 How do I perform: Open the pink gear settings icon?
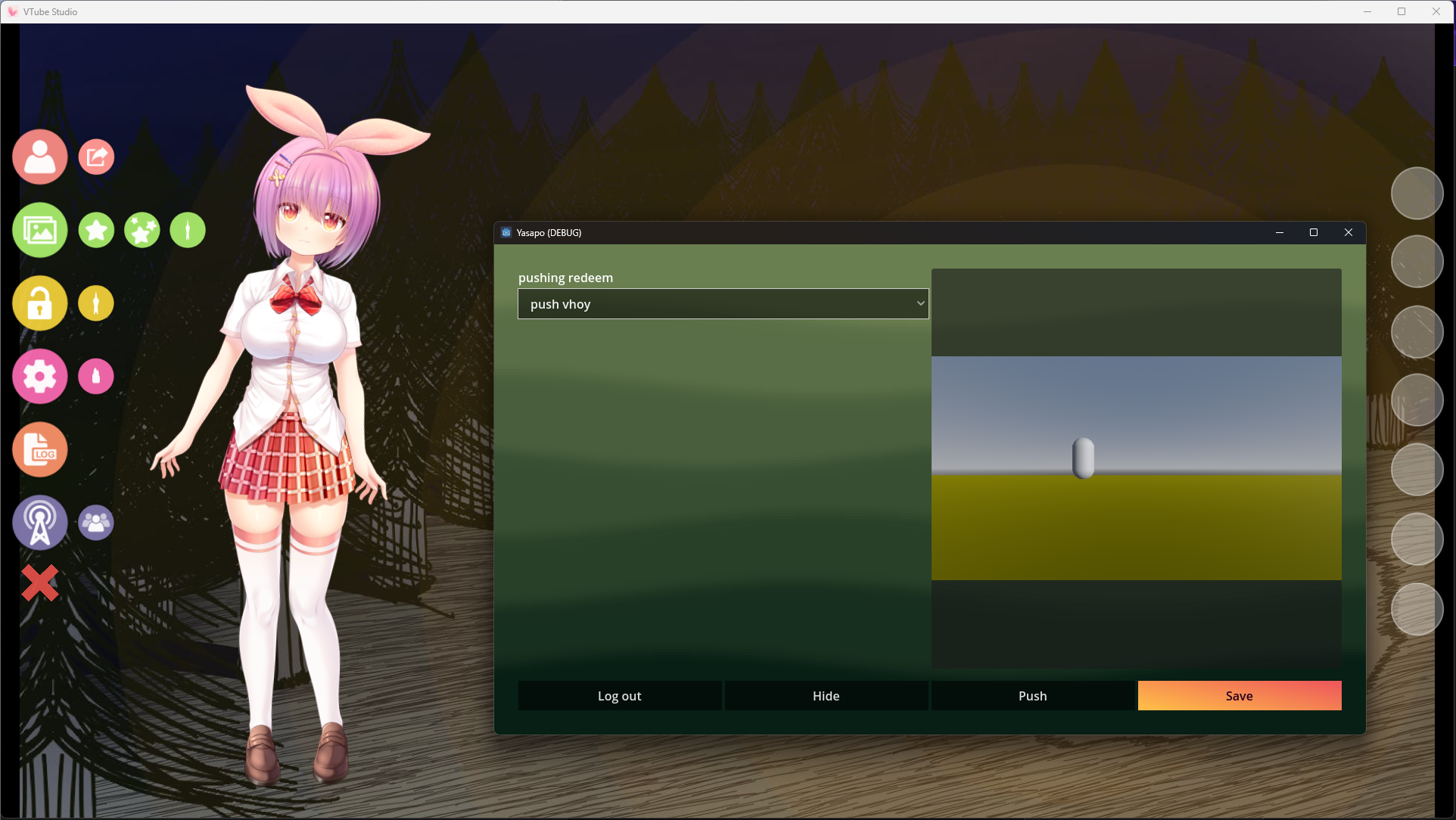pos(39,376)
